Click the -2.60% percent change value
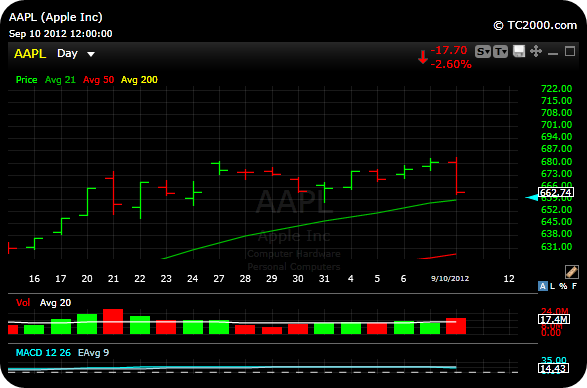 click(451, 64)
